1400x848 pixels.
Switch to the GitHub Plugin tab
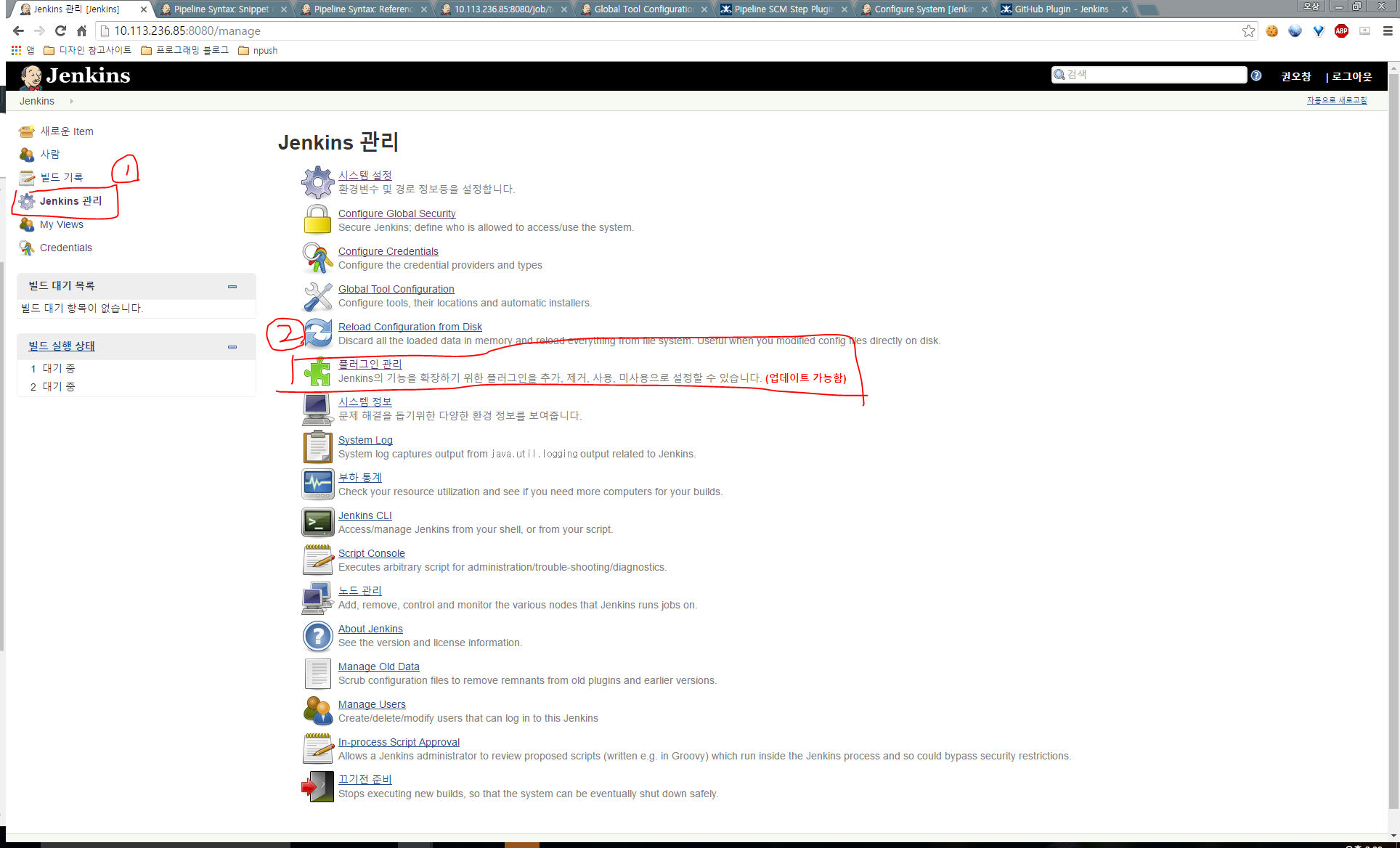tap(1061, 9)
